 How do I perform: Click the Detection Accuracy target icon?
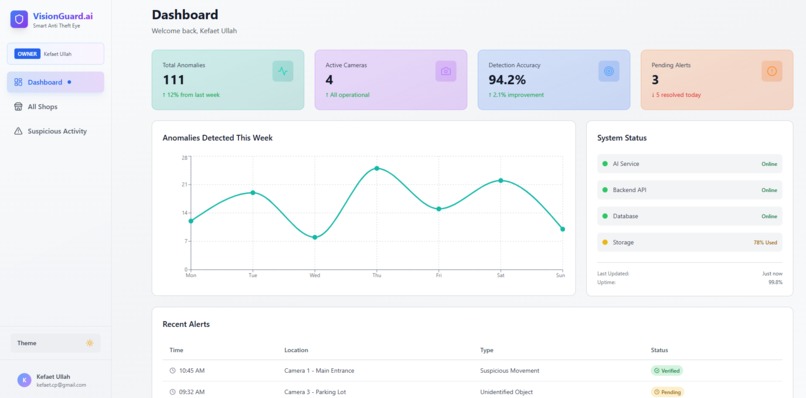pos(609,71)
